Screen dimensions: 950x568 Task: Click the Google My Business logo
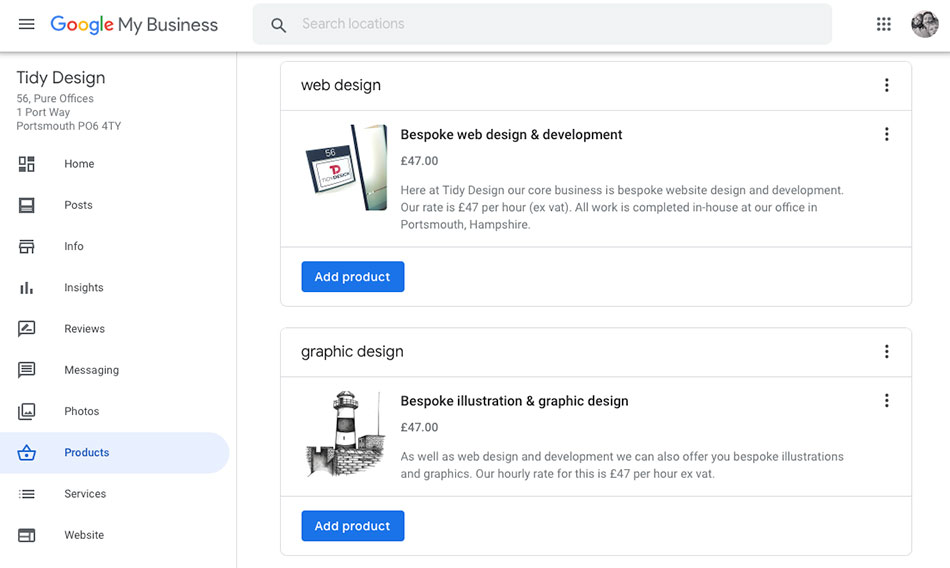(134, 24)
